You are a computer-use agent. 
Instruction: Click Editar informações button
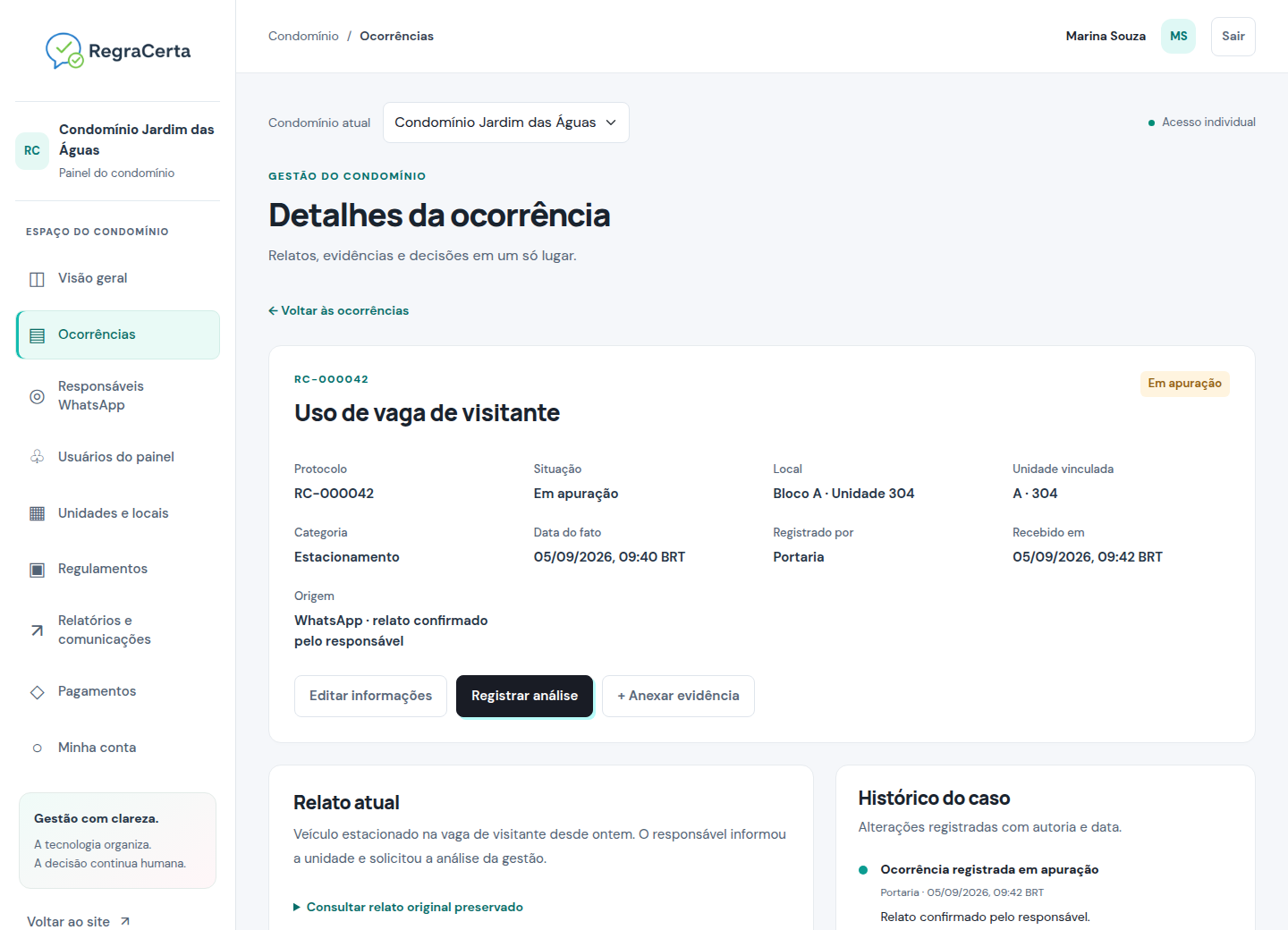point(370,696)
